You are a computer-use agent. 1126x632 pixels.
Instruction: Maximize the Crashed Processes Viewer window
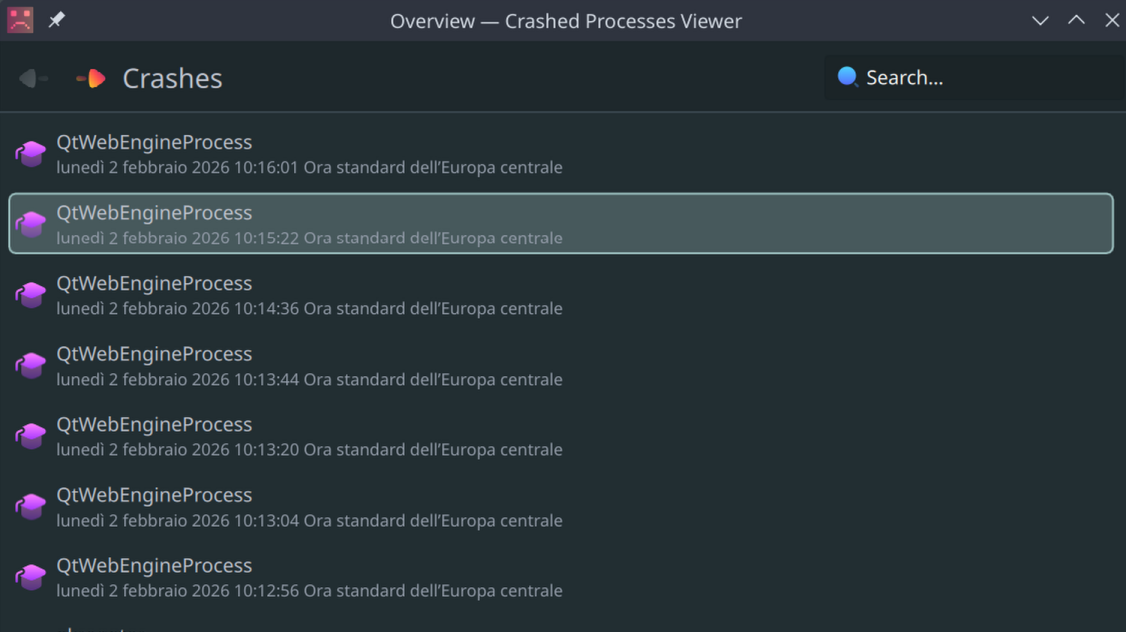pyautogui.click(x=1076, y=20)
